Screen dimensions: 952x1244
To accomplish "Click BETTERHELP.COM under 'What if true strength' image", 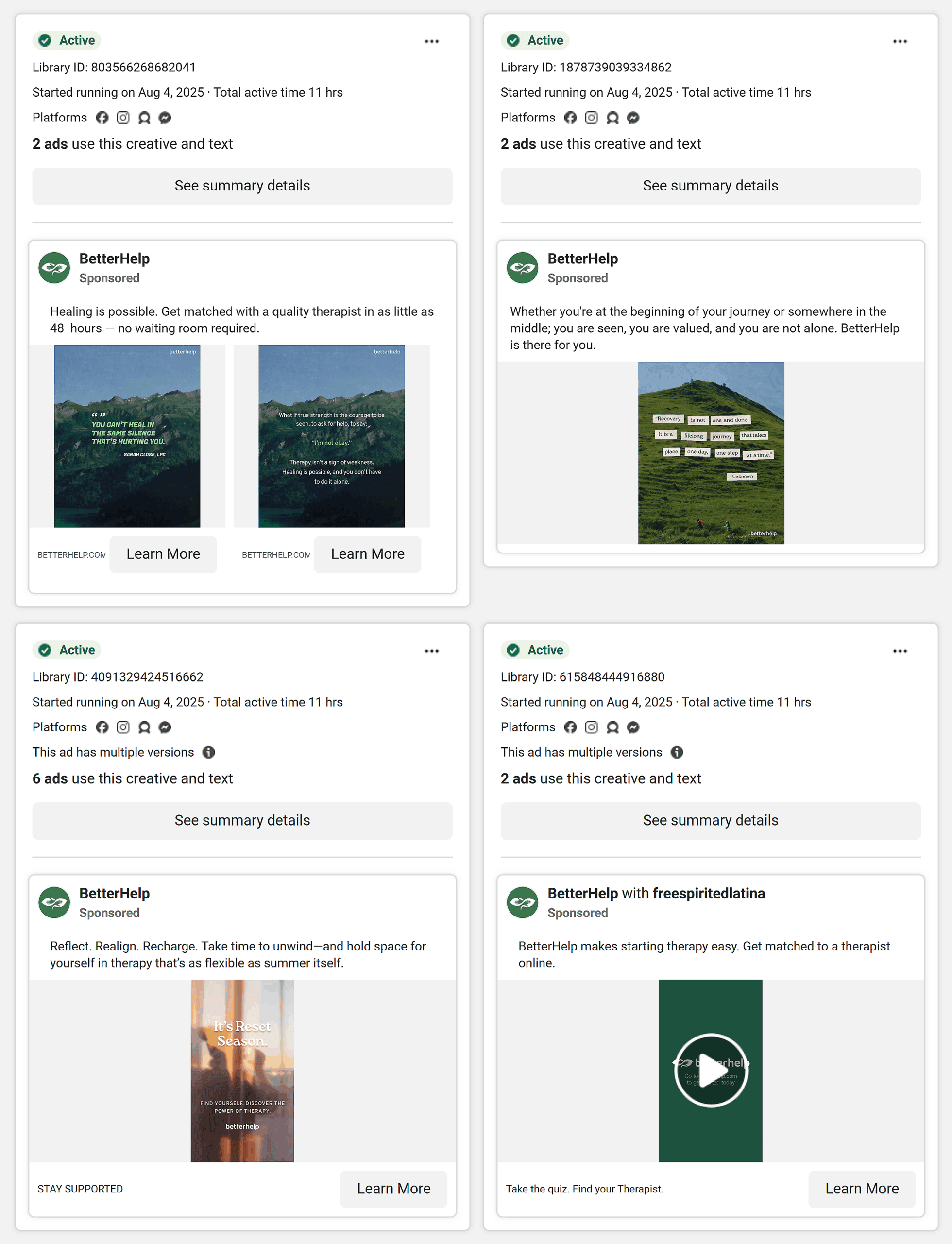I will tap(276, 554).
